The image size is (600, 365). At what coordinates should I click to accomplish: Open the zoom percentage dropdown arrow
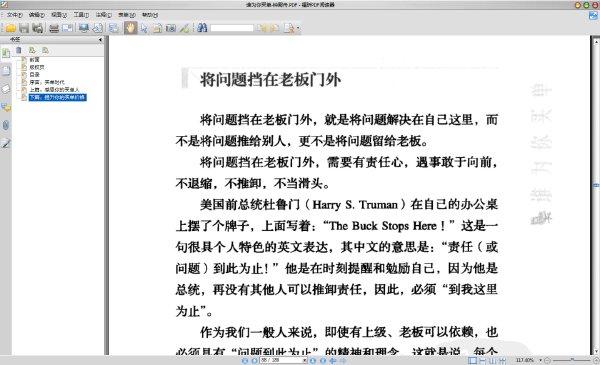(x=540, y=360)
